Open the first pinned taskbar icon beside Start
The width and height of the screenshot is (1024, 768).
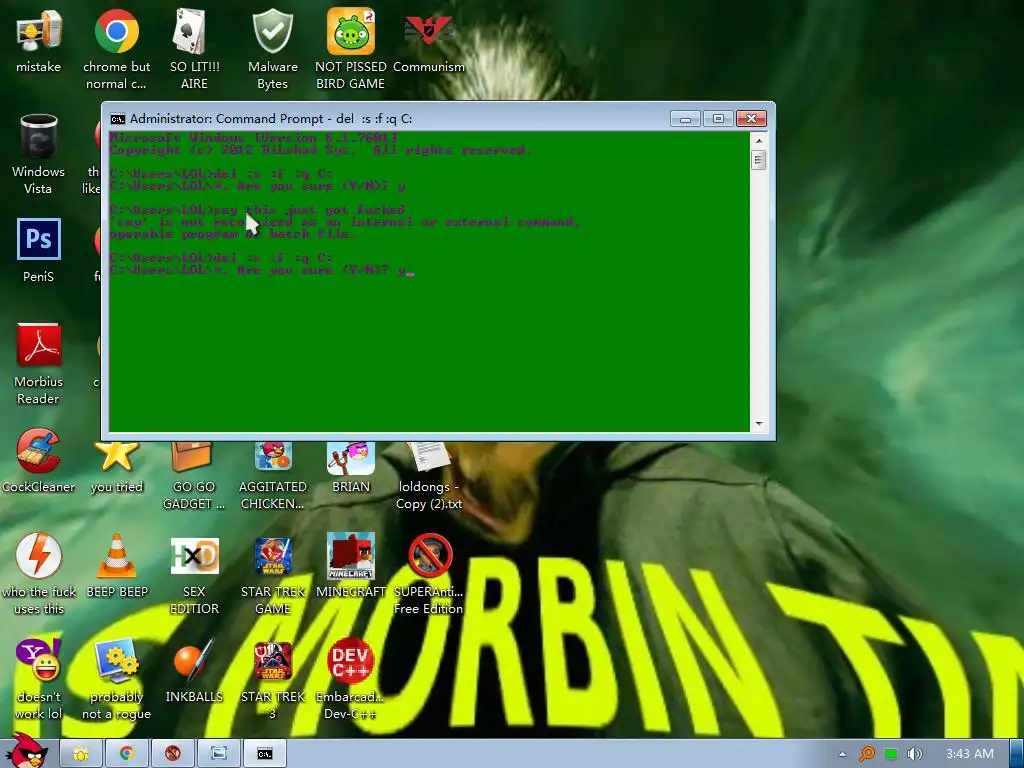(x=81, y=754)
